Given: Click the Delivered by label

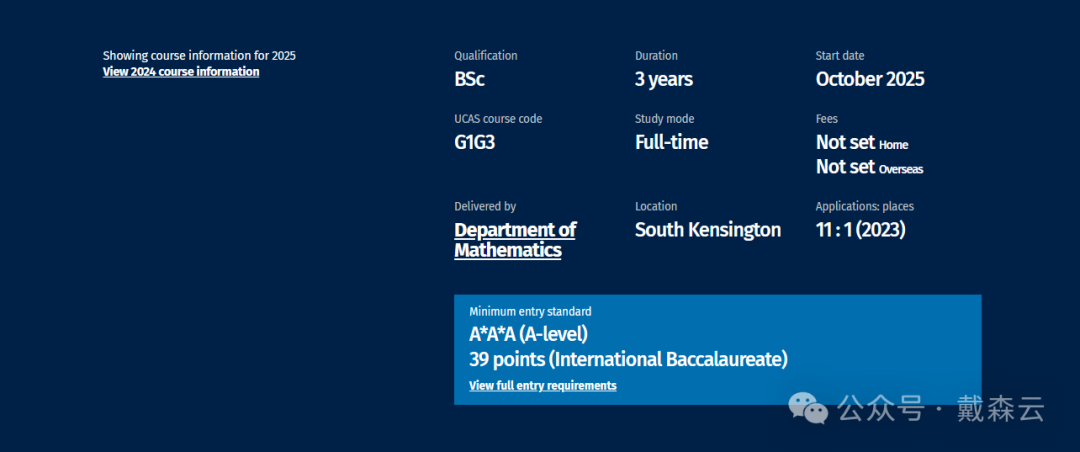Looking at the screenshot, I should 485,207.
